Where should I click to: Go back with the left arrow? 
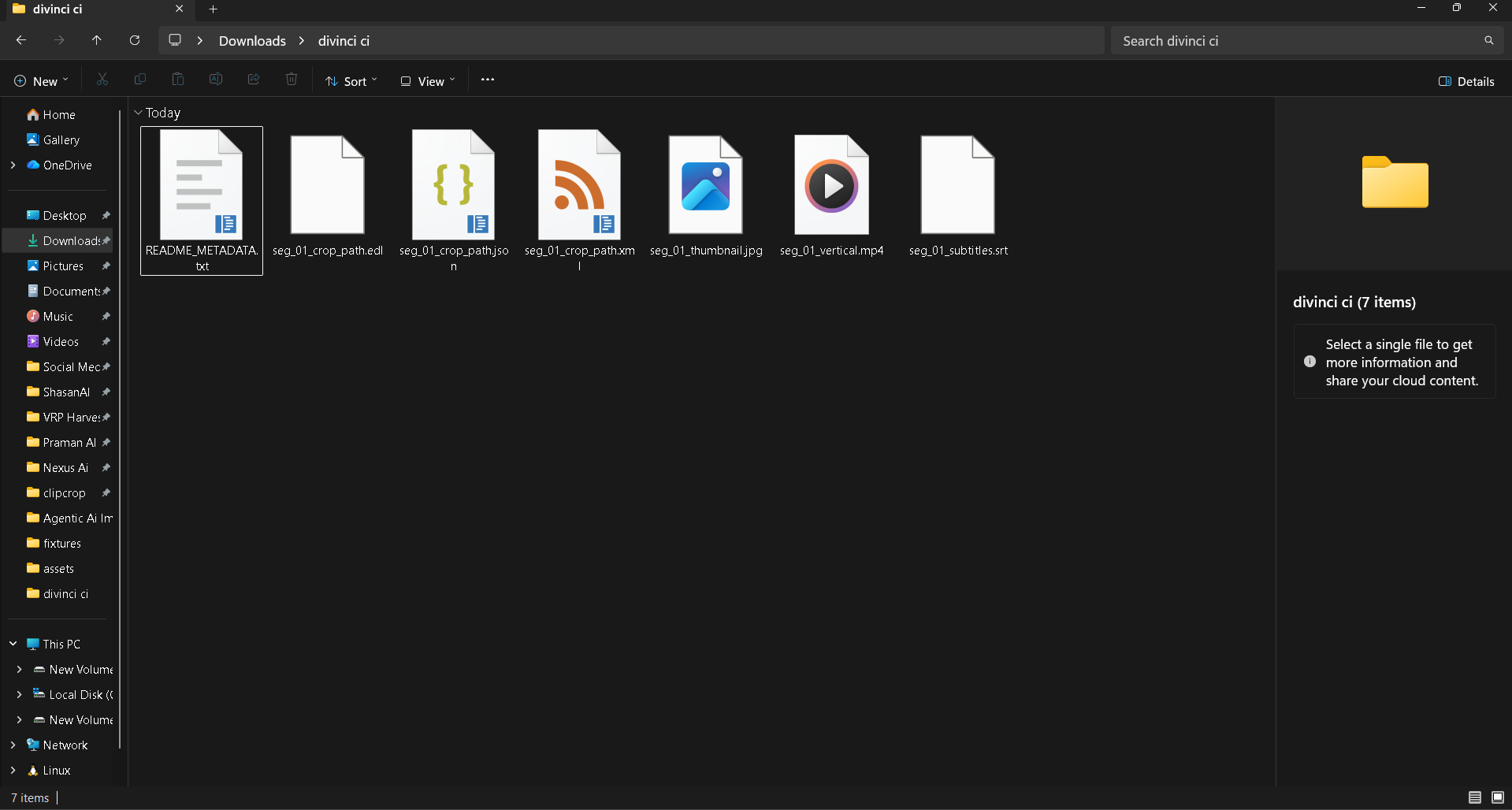click(x=21, y=40)
